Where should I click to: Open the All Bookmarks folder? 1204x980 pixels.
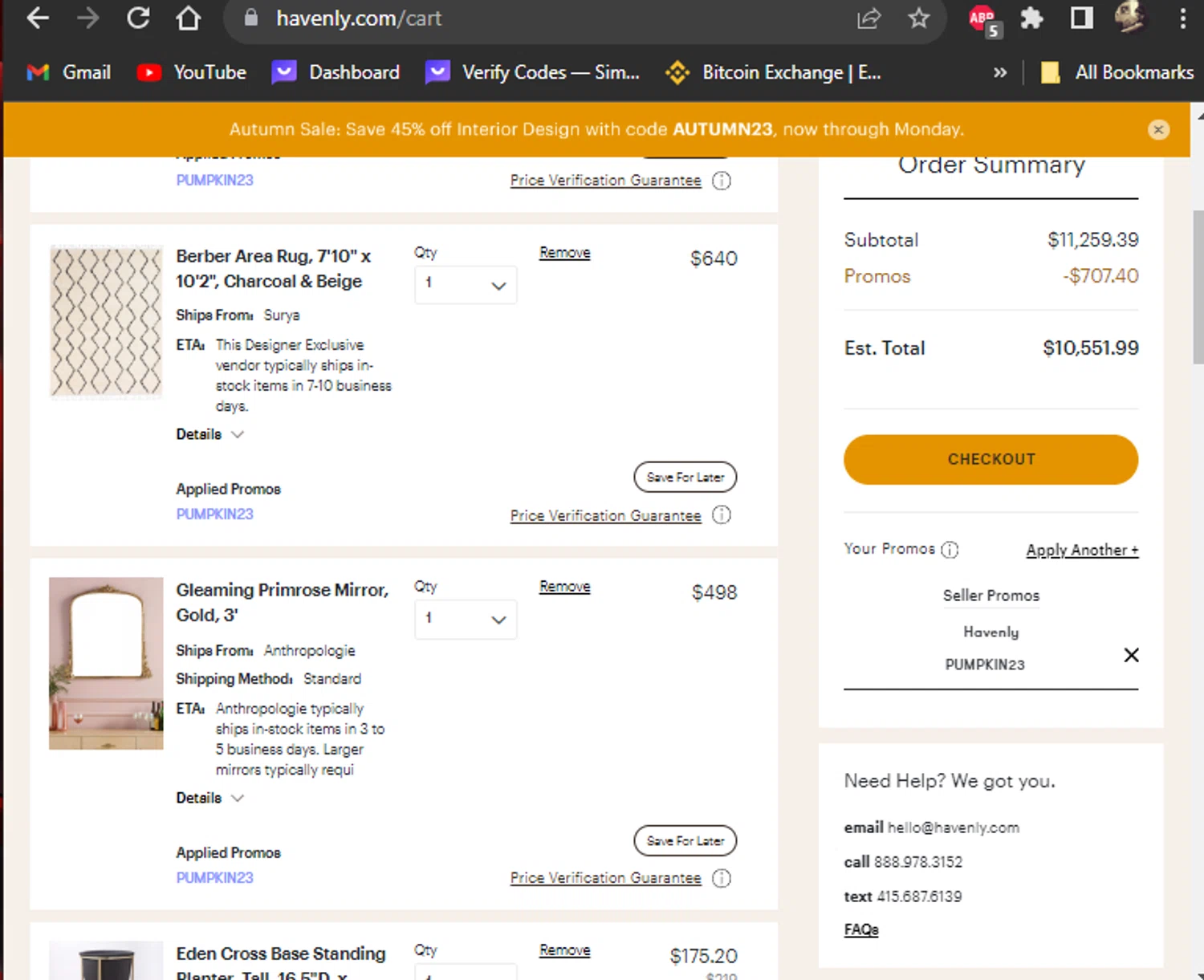1117,72
